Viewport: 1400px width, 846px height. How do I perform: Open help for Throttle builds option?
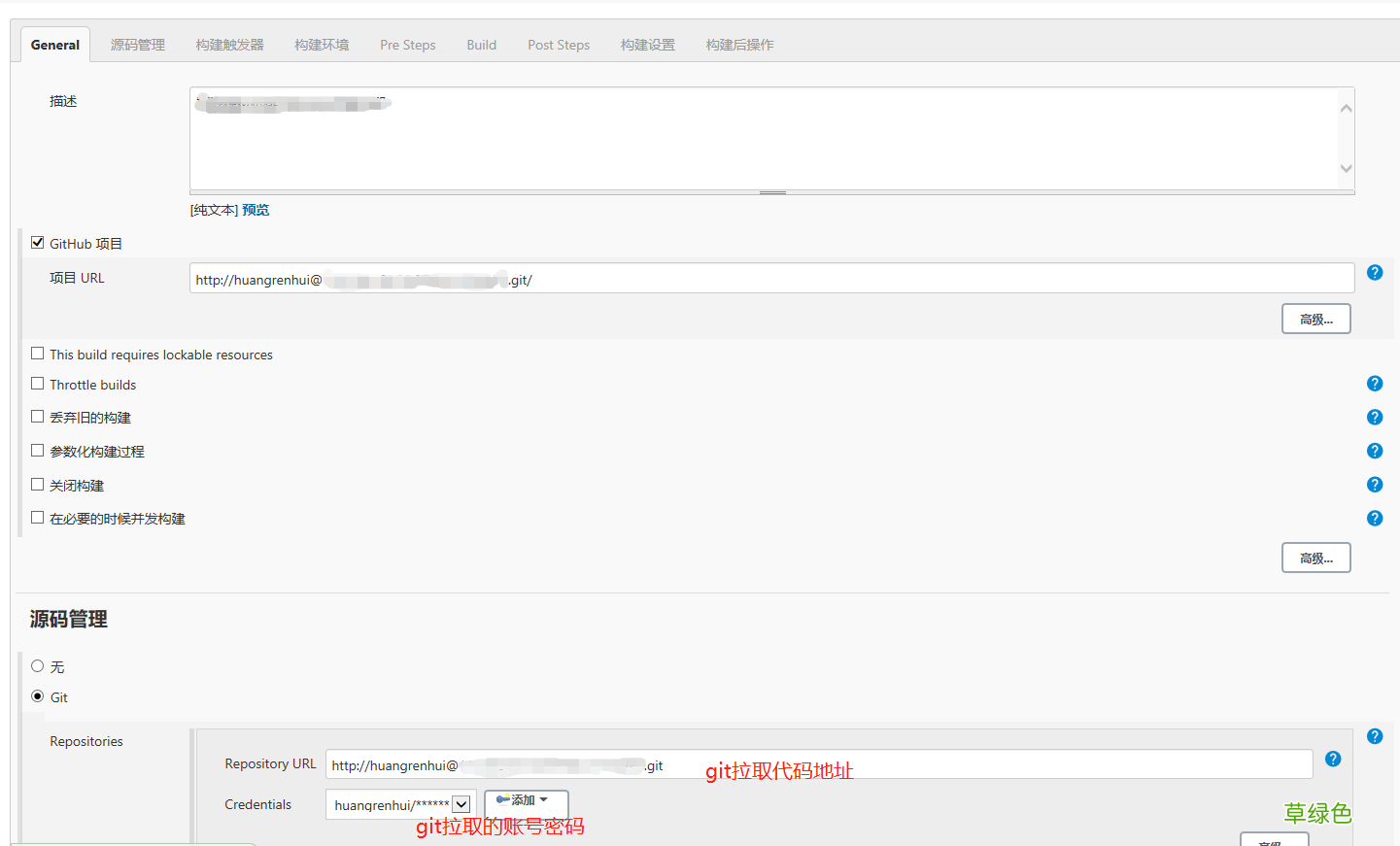tap(1374, 384)
